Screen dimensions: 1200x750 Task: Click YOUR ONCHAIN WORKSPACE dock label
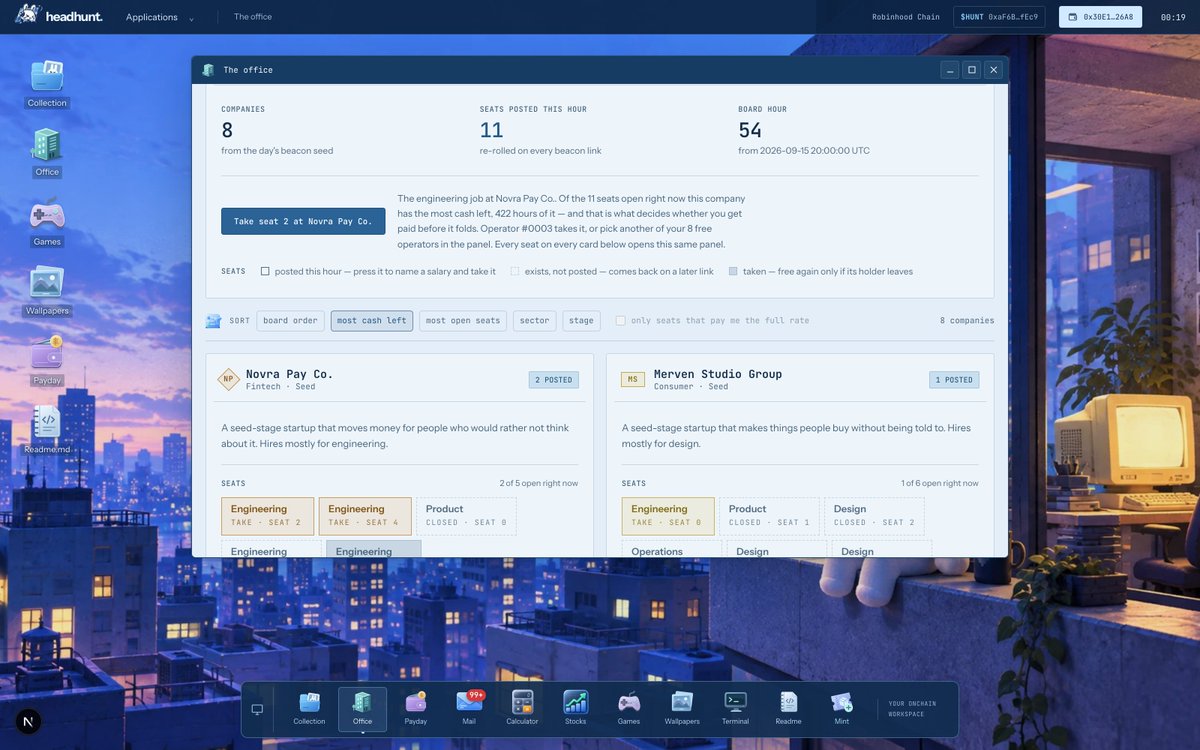tap(912, 709)
